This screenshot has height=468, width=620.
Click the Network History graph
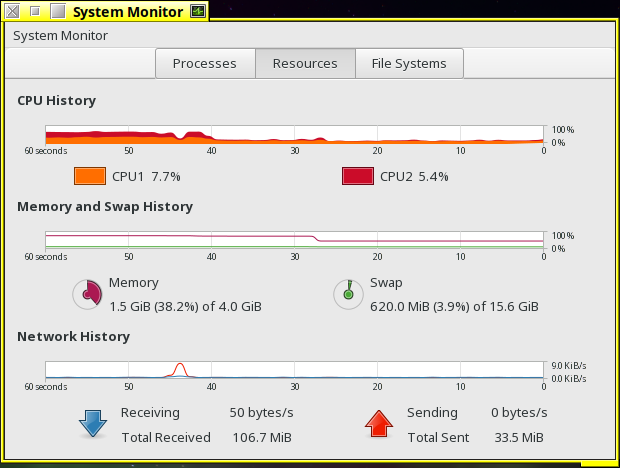(x=295, y=370)
